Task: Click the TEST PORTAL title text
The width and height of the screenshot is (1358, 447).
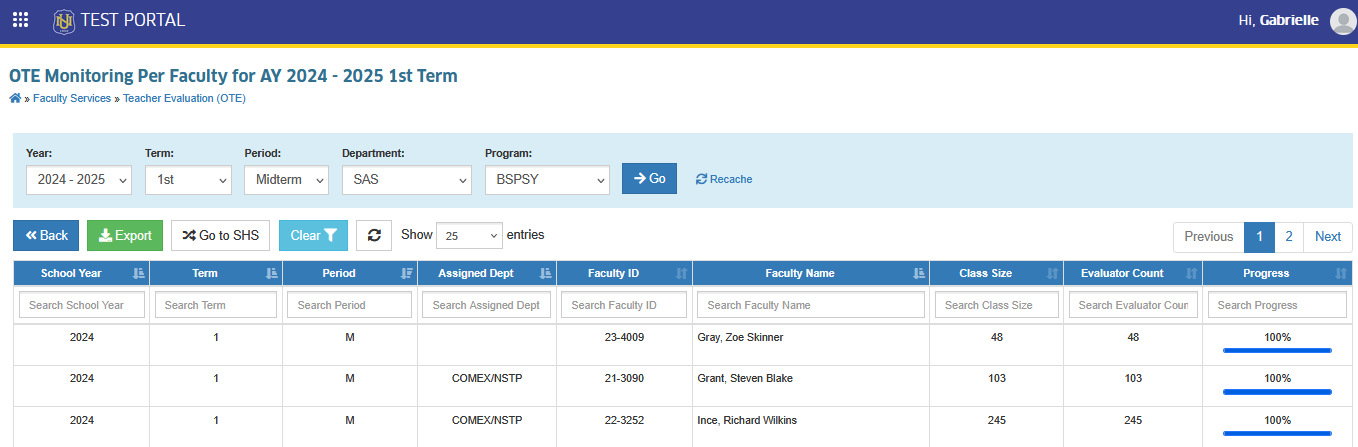Action: (133, 20)
